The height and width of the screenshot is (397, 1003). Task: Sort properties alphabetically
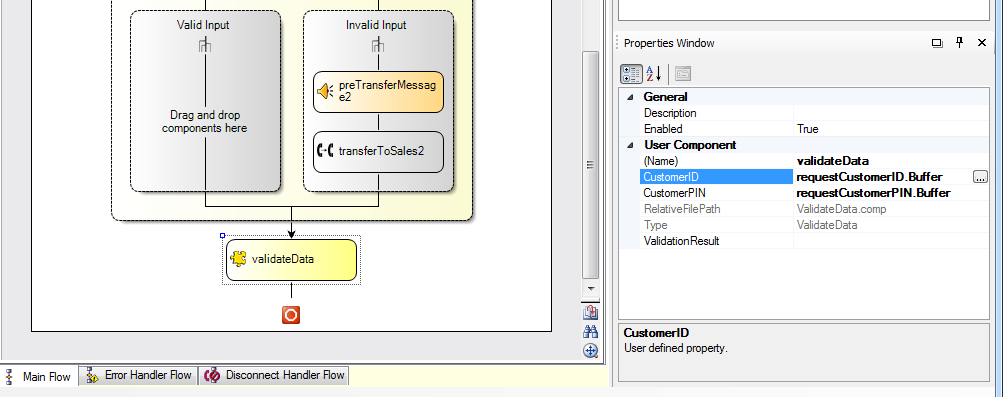[x=653, y=74]
